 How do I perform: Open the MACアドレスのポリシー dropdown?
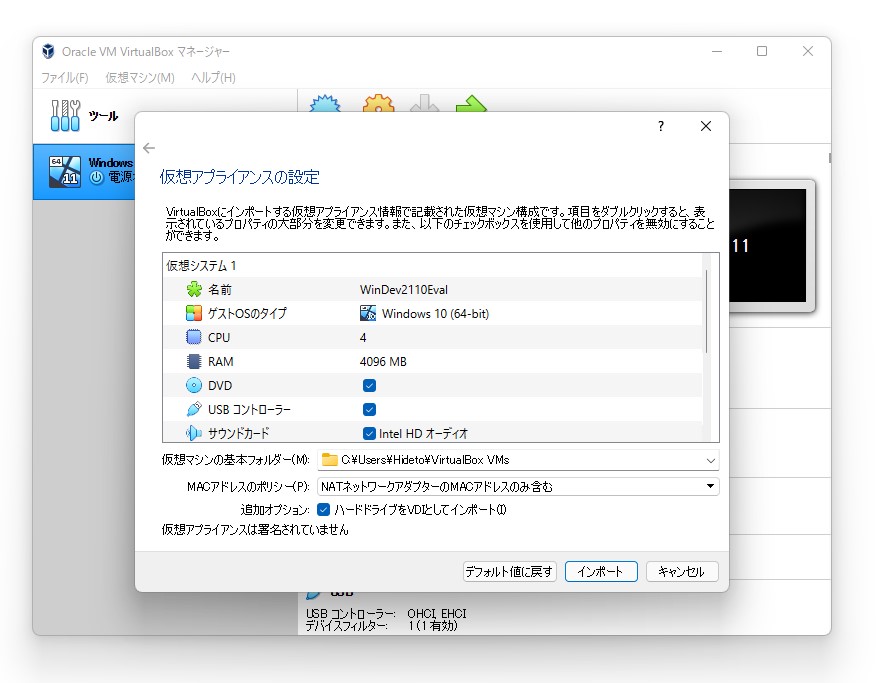pos(709,486)
